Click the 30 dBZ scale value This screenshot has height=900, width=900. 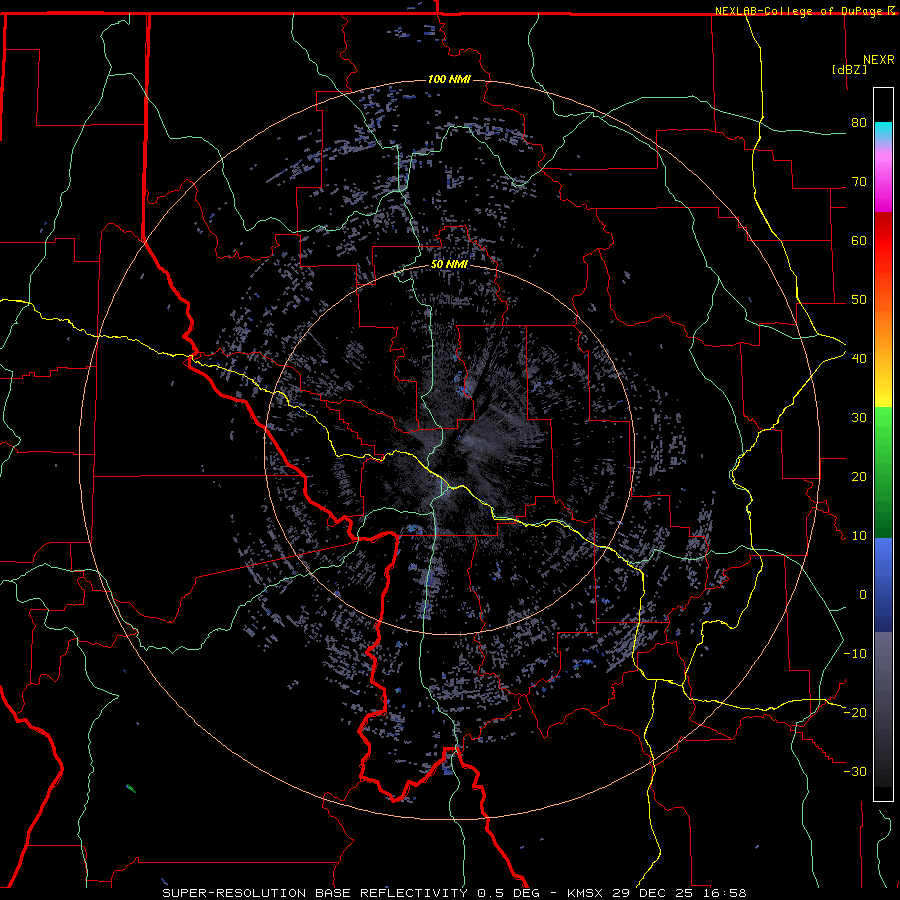pos(859,417)
